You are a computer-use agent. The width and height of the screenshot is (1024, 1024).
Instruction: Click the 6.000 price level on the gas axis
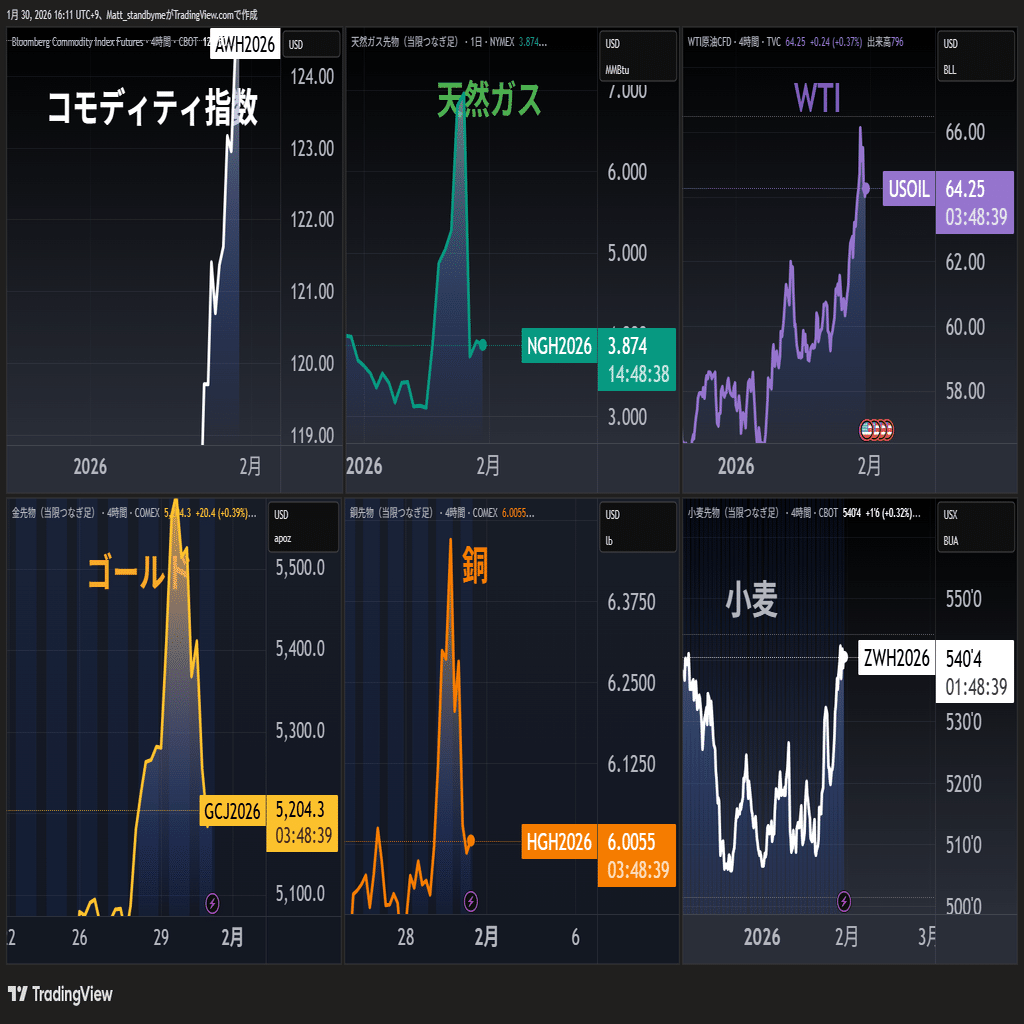pos(628,172)
